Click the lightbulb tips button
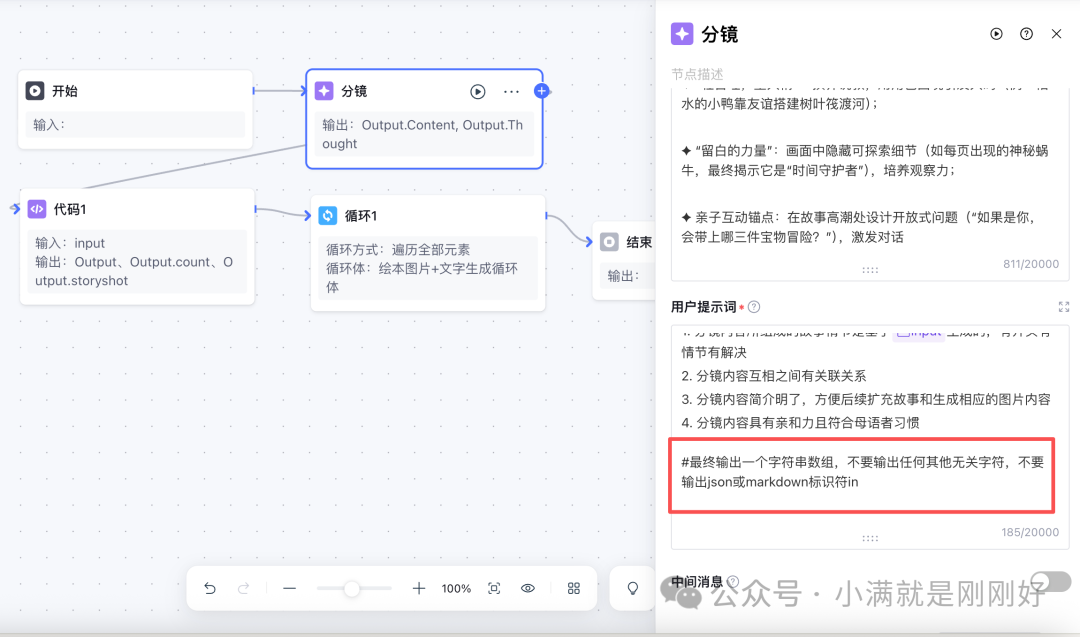The height and width of the screenshot is (637, 1080). (x=632, y=588)
